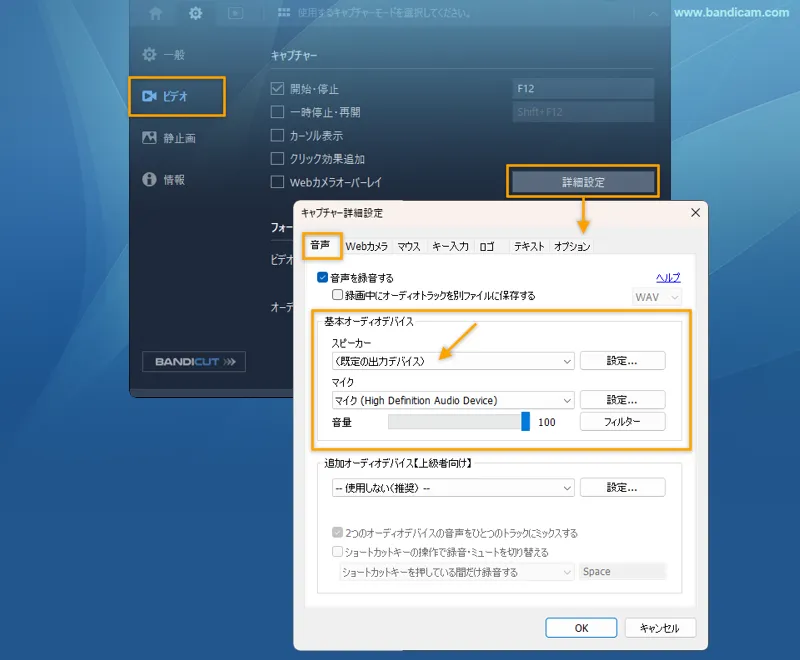Open the 詳細設定 button
This screenshot has width=800, height=660.
point(583,182)
